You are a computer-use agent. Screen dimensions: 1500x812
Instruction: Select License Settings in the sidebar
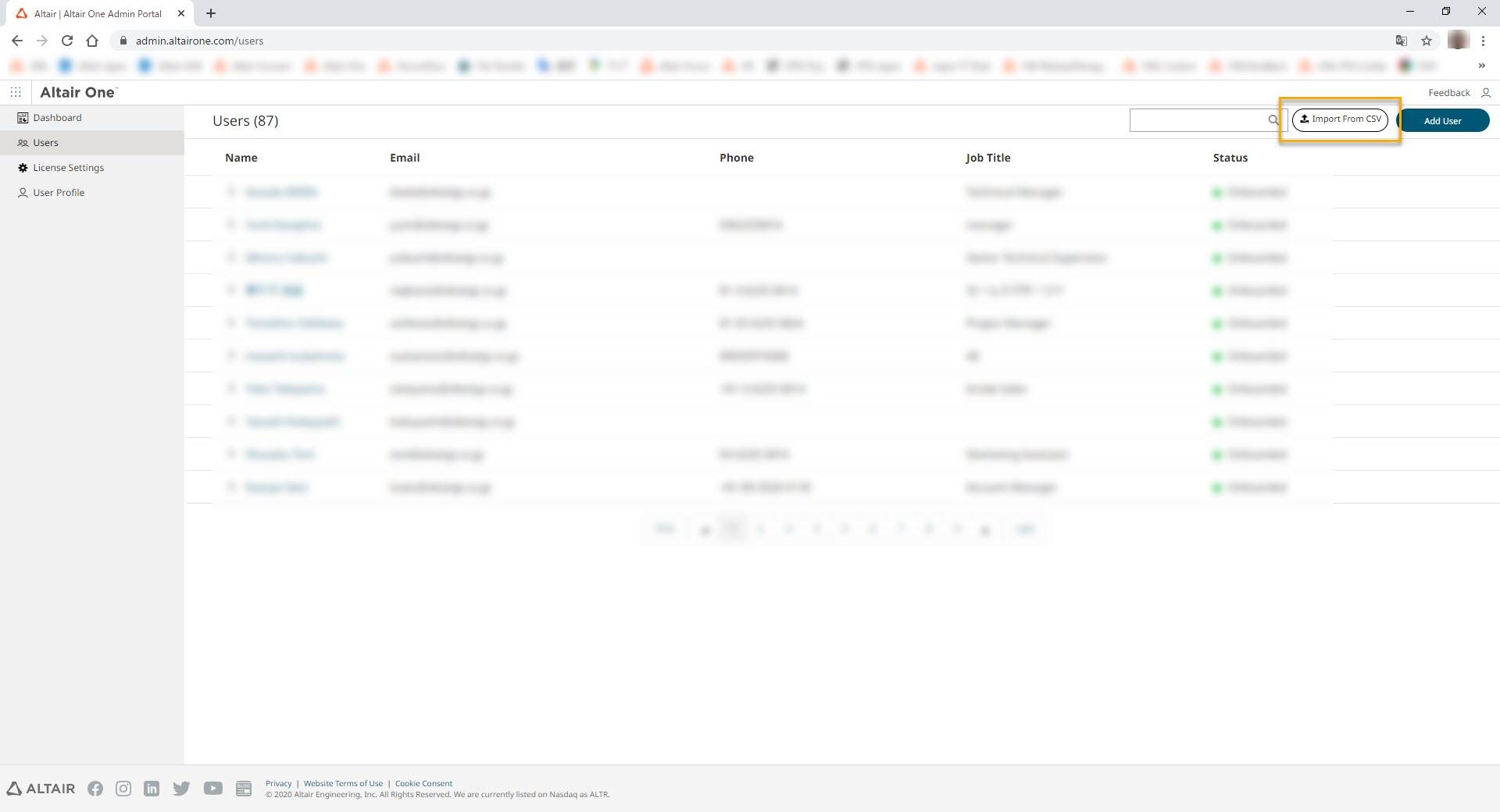tap(68, 167)
